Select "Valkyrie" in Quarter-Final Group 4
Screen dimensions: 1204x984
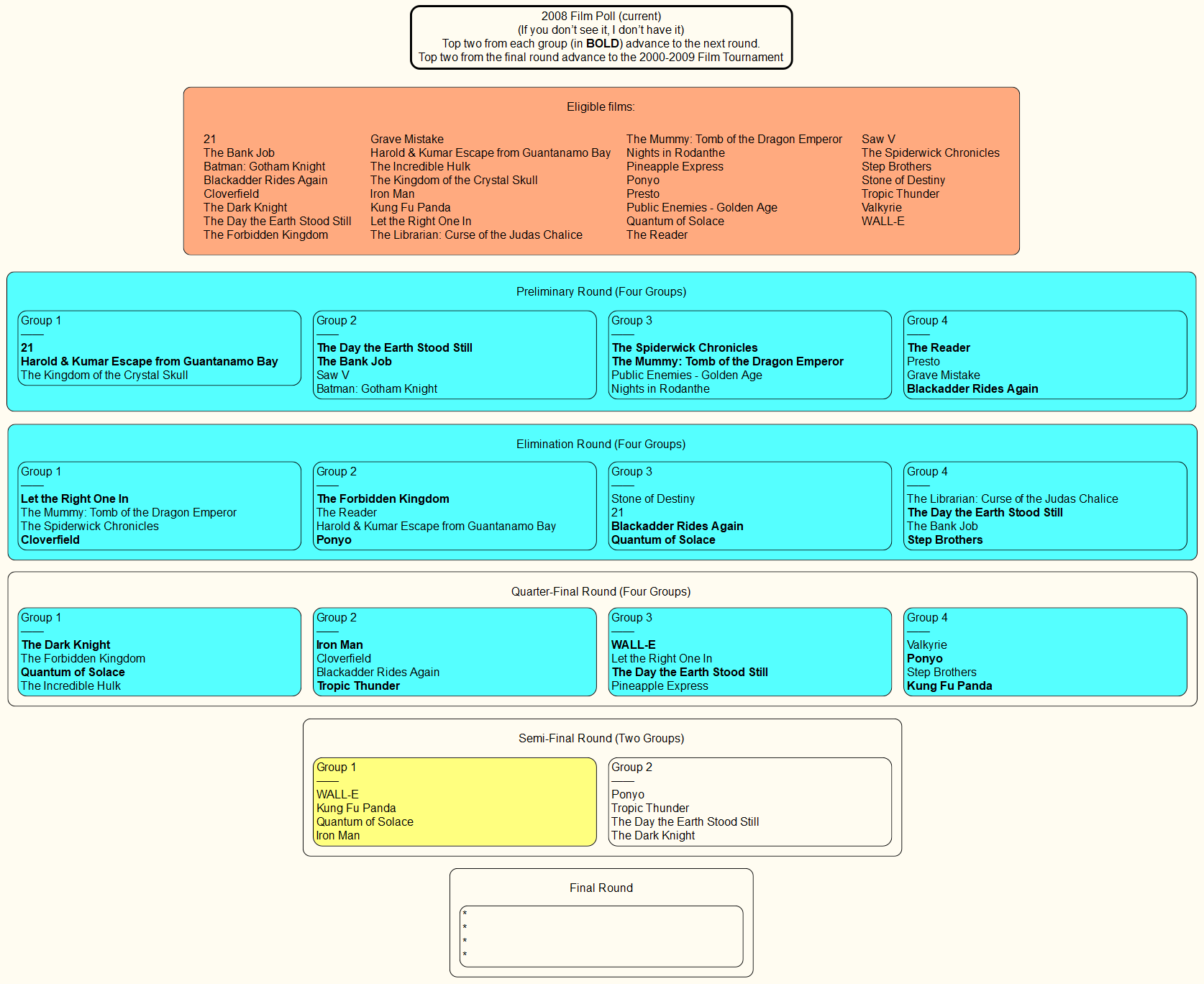926,645
